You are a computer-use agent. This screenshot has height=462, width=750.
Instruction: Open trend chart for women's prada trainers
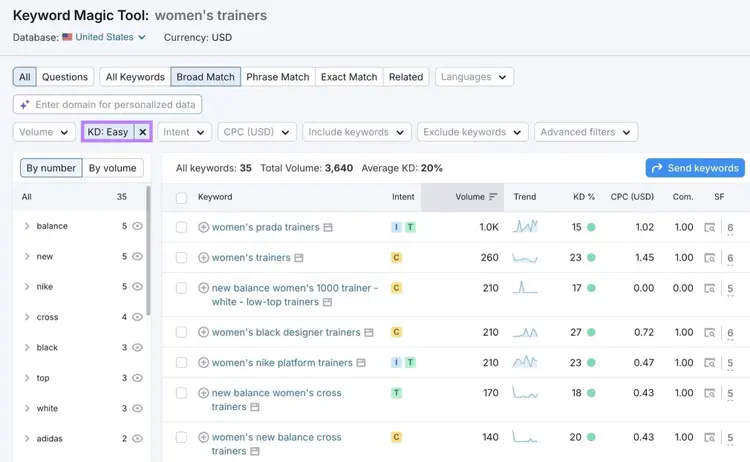pyautogui.click(x=525, y=226)
